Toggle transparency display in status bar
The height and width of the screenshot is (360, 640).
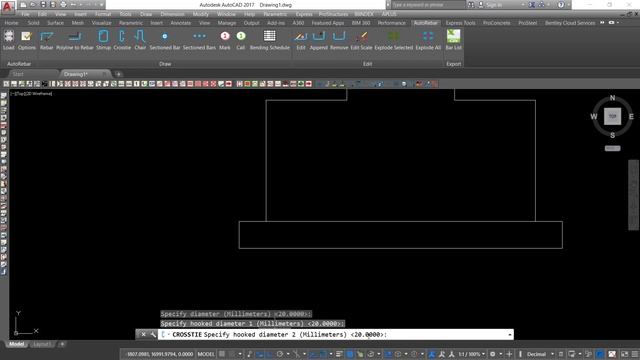[350, 354]
